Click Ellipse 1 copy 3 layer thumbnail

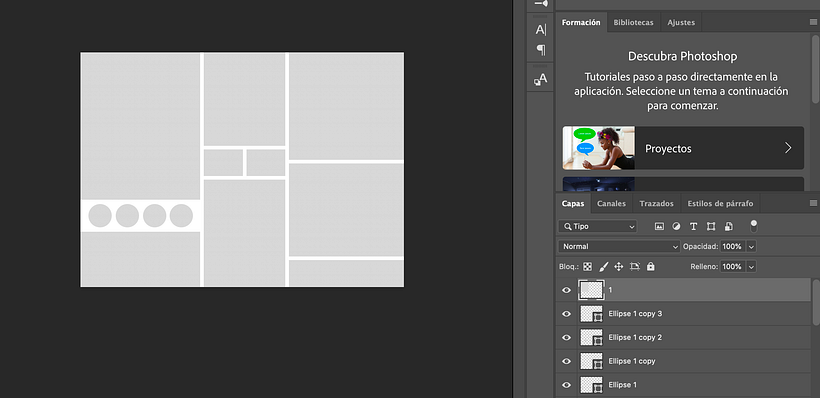click(591, 314)
